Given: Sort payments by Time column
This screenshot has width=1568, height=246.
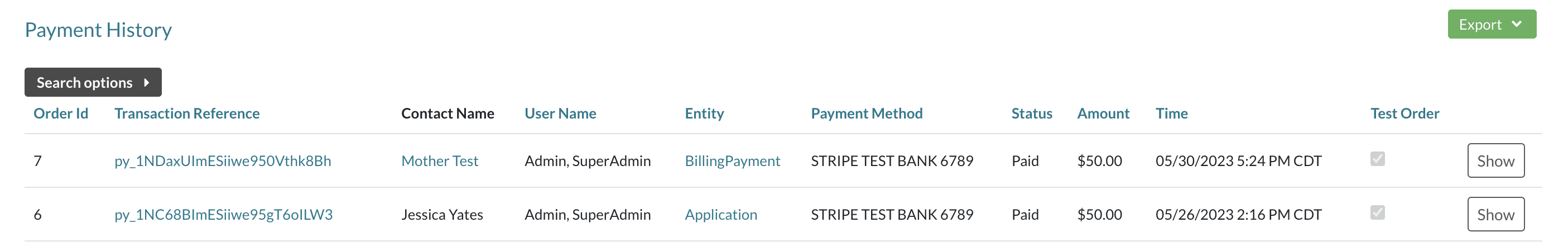Looking at the screenshot, I should [1171, 113].
